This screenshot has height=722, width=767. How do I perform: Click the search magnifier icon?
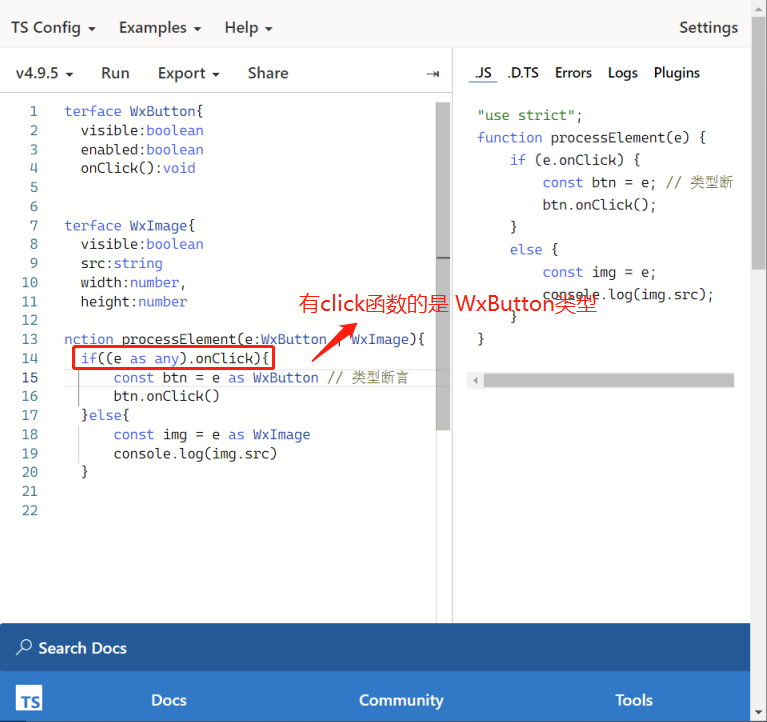23,647
